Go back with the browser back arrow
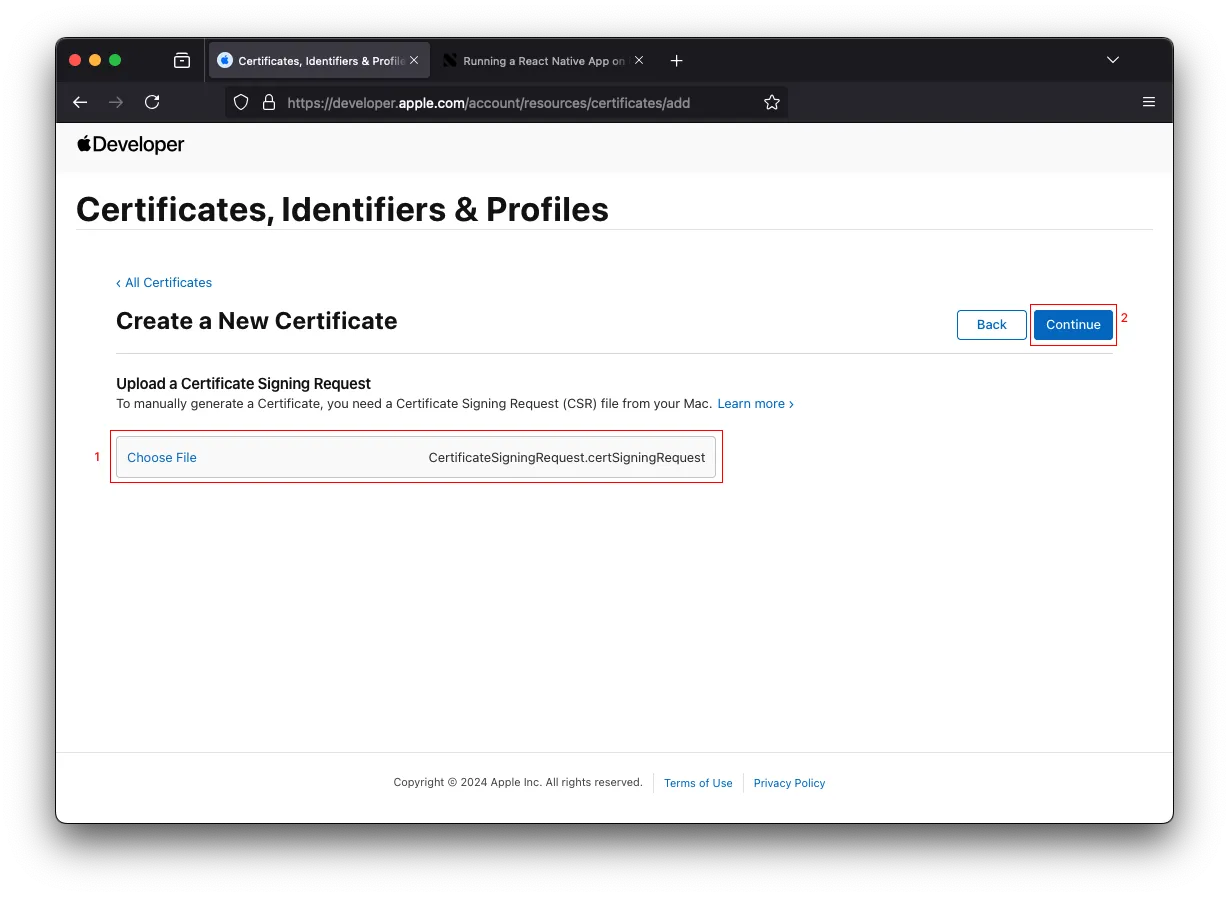The image size is (1229, 897). click(x=80, y=102)
